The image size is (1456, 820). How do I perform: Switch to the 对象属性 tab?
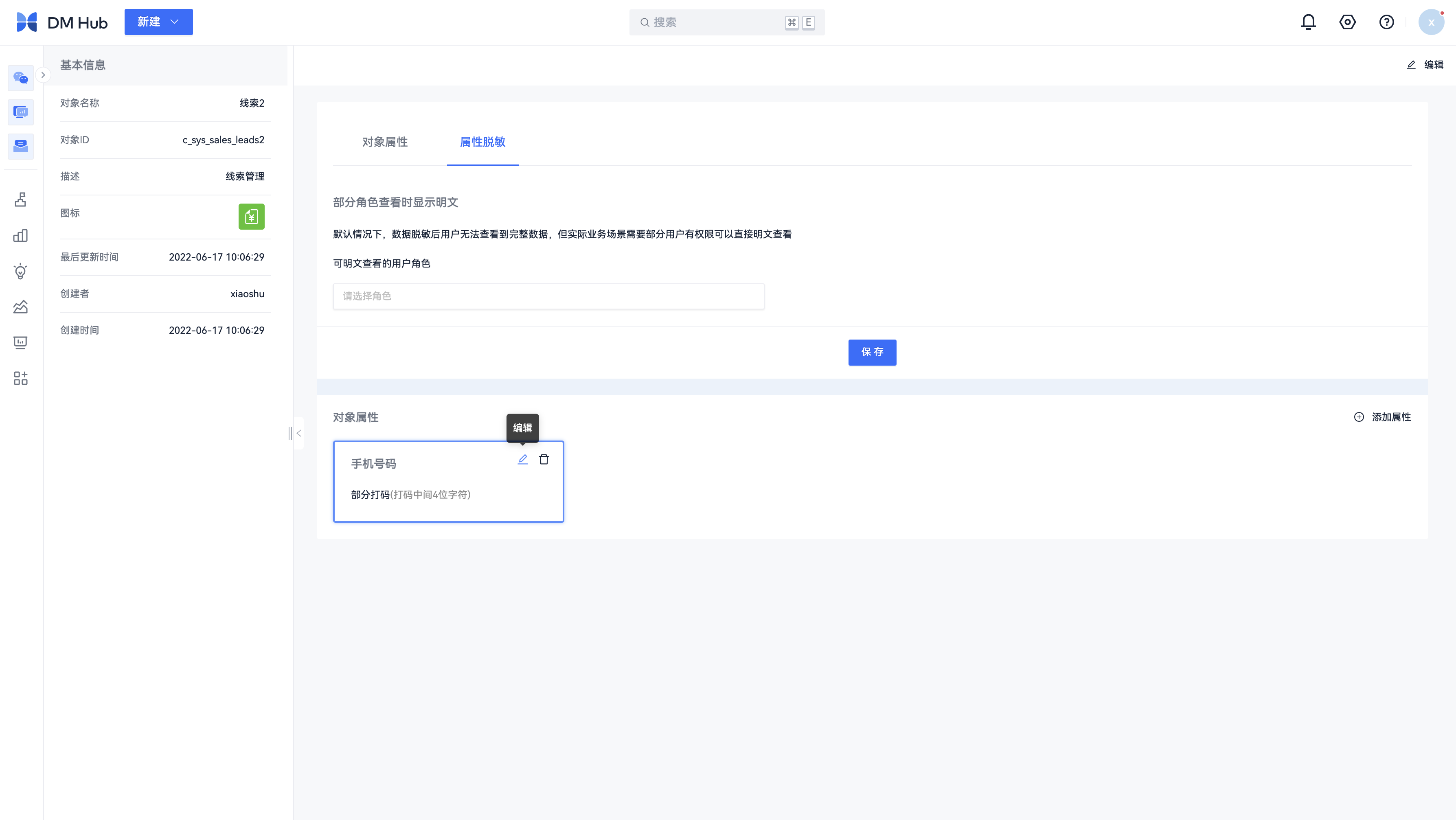tap(384, 142)
